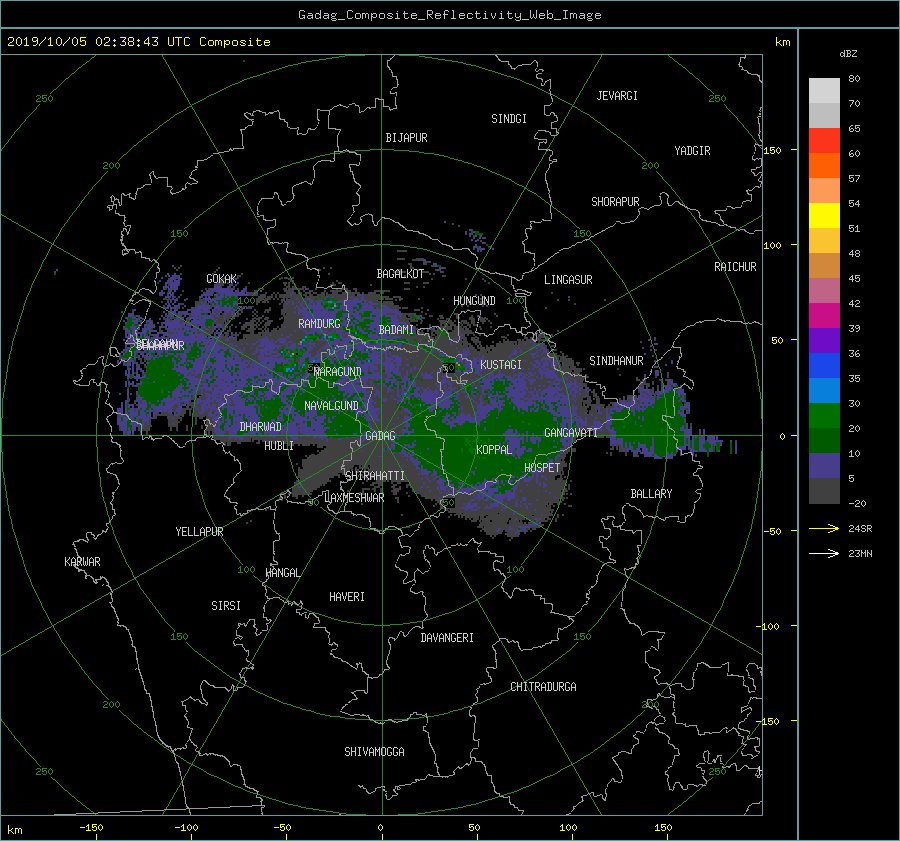Viewport: 900px width, 841px height.
Task: Click the KOPPAL city label
Action: [x=494, y=450]
